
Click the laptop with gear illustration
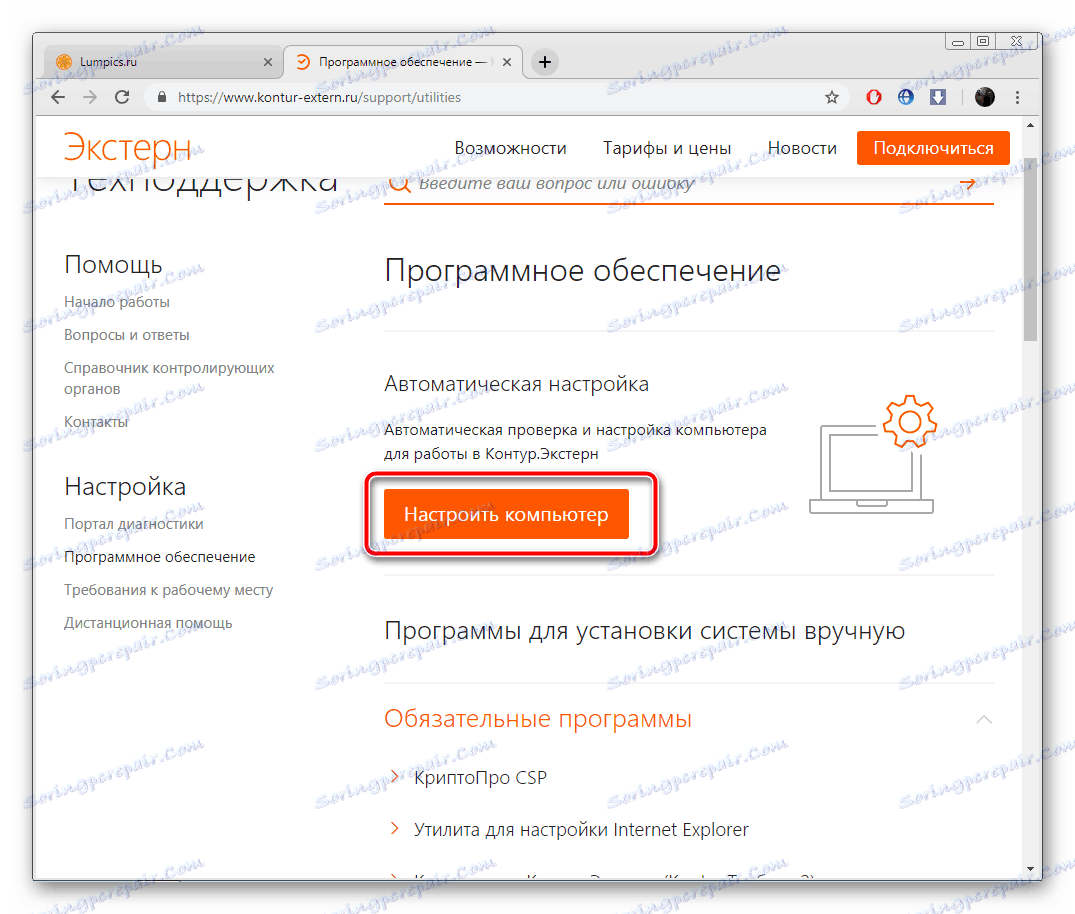873,454
